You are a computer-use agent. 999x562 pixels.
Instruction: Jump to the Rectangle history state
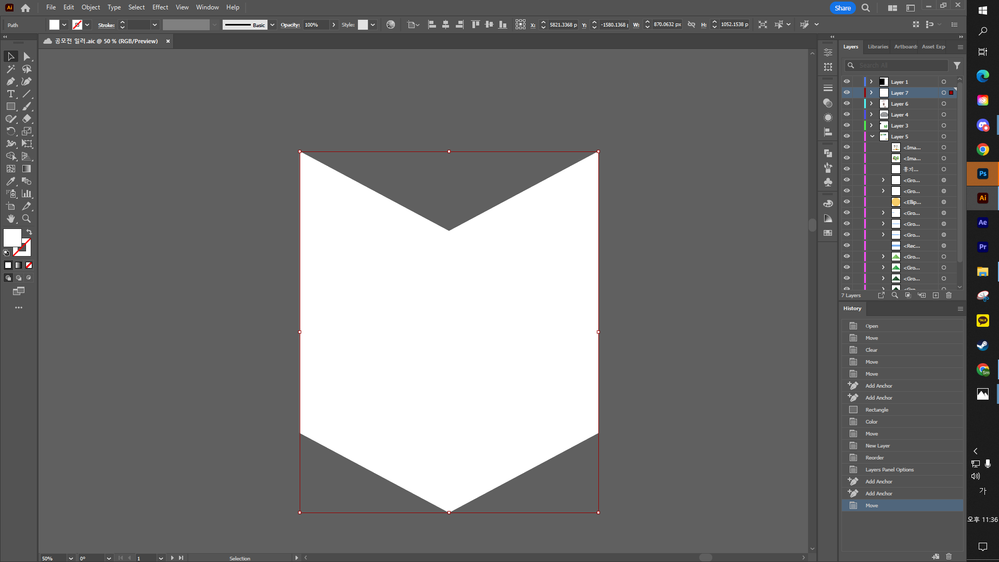tap(877, 410)
